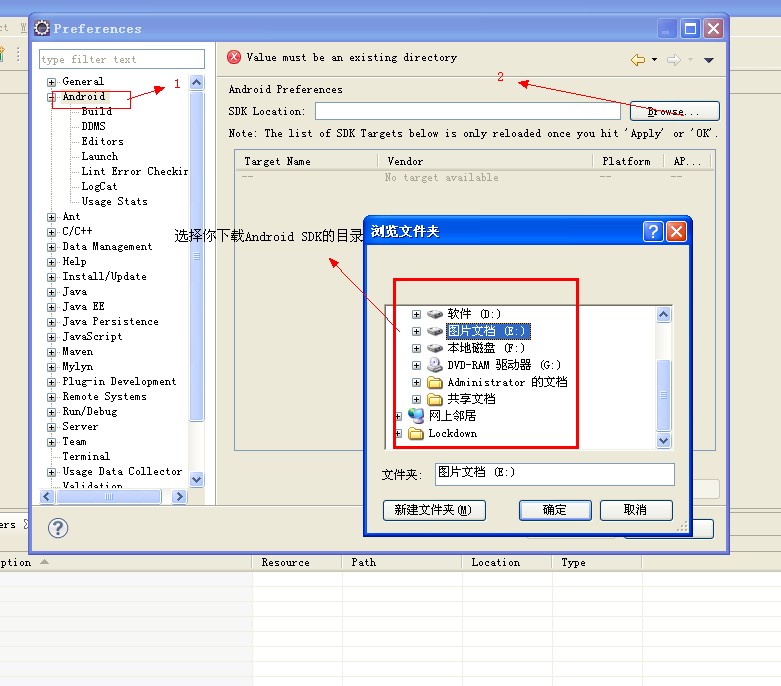Click the type filter text search field
Image resolution: width=781 pixels, height=686 pixels.
(122, 59)
